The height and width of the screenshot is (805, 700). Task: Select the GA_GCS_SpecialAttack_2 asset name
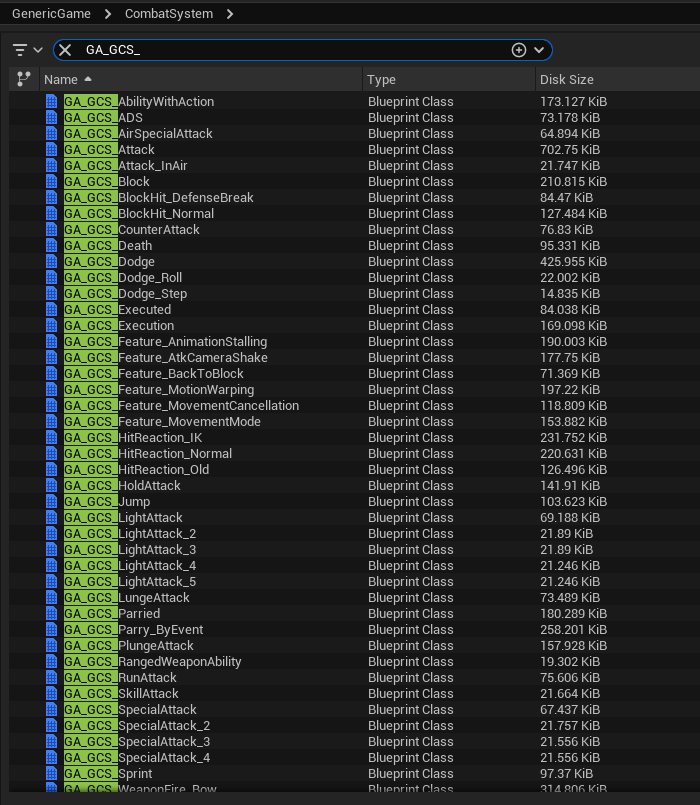tap(137, 725)
